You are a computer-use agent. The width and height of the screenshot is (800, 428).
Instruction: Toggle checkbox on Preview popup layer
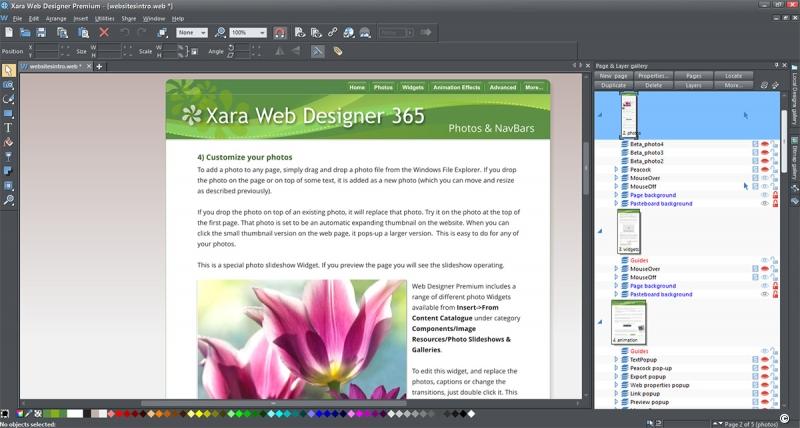(756, 402)
